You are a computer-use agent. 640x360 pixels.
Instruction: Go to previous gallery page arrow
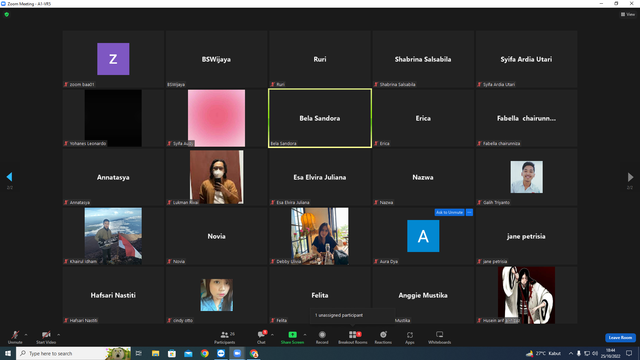pos(9,177)
